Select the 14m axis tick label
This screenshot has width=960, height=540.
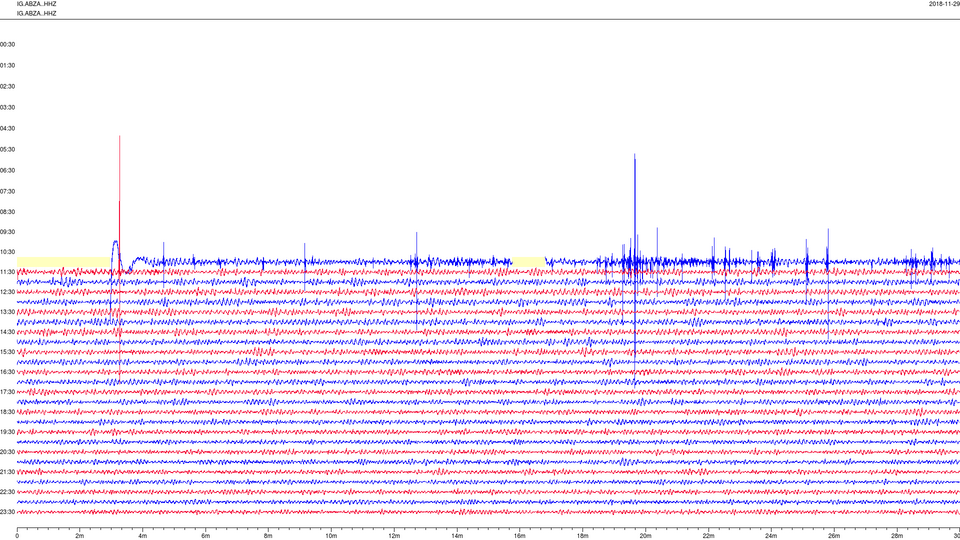tap(457, 536)
